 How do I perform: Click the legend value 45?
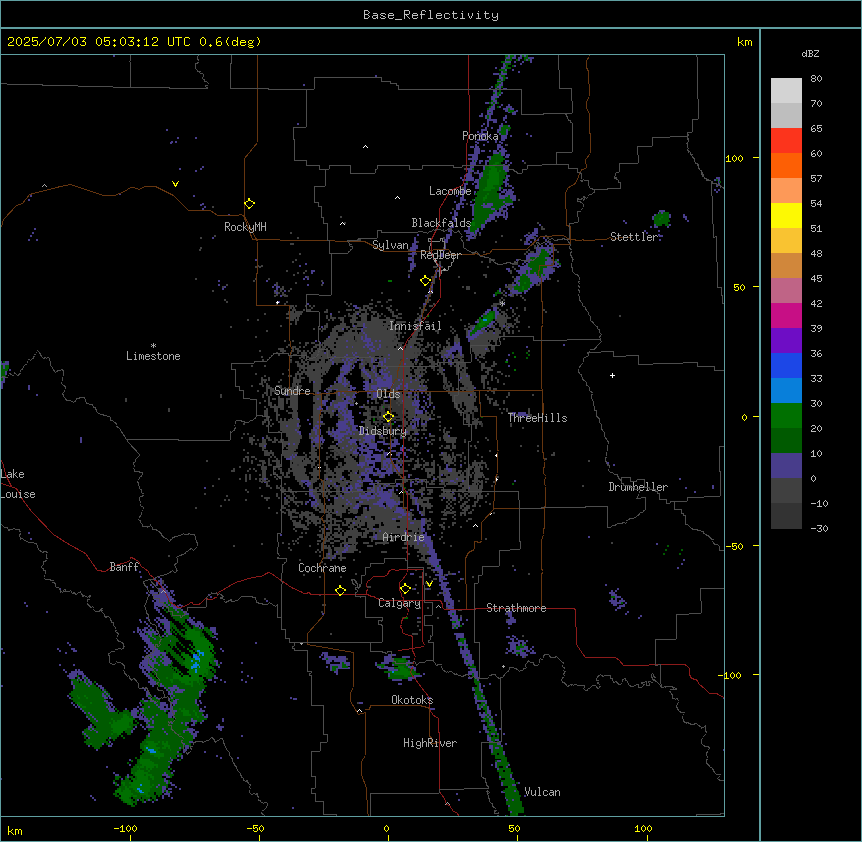(816, 278)
